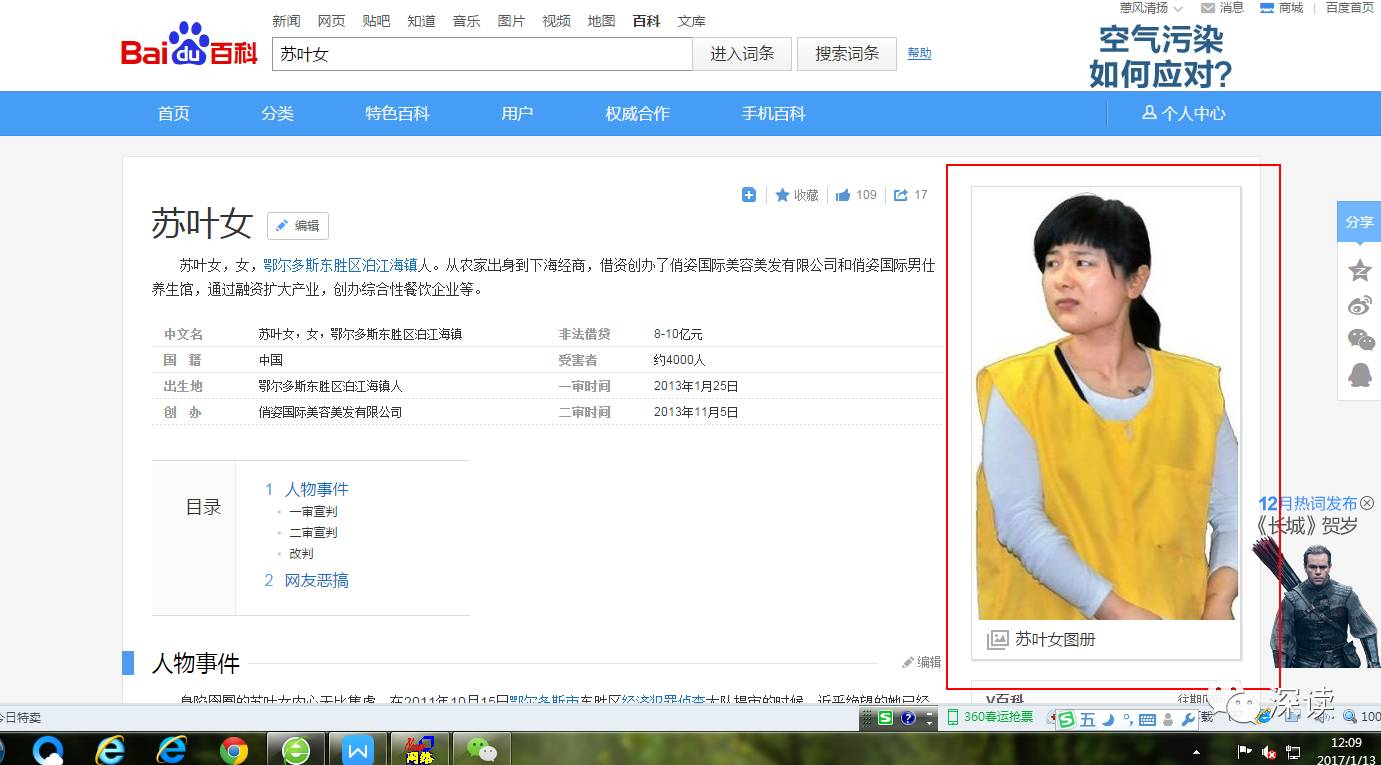Click the blue plus icon beside 收藏
The height and width of the screenshot is (765, 1381).
(749, 195)
